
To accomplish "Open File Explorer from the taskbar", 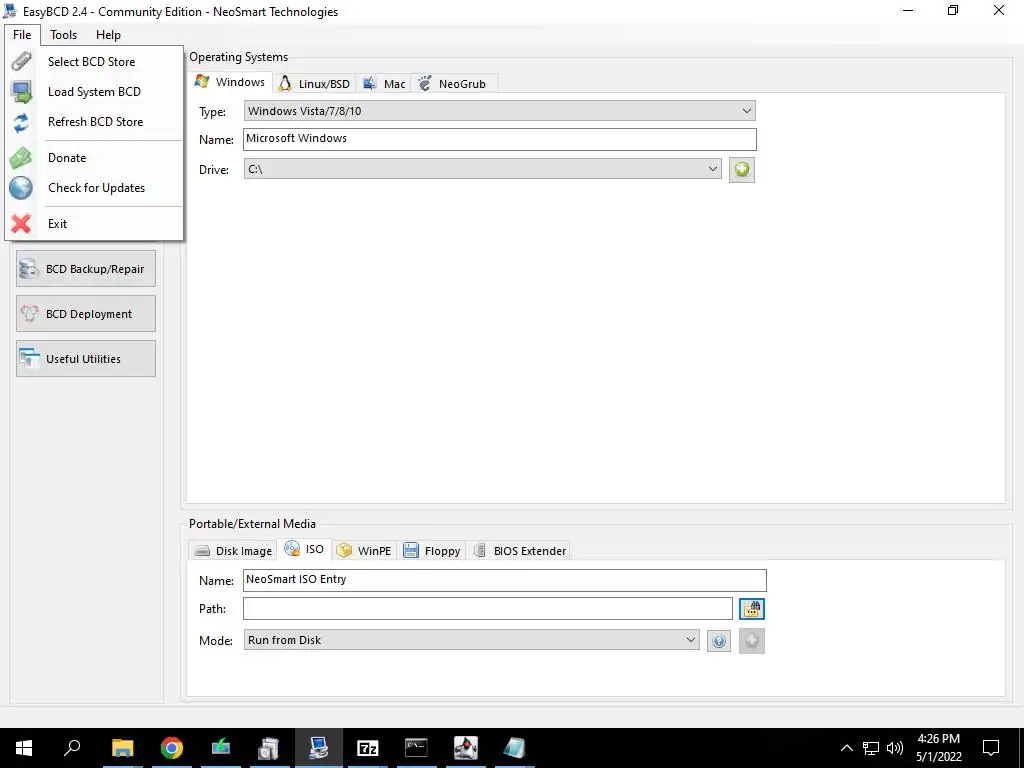I will [x=122, y=748].
